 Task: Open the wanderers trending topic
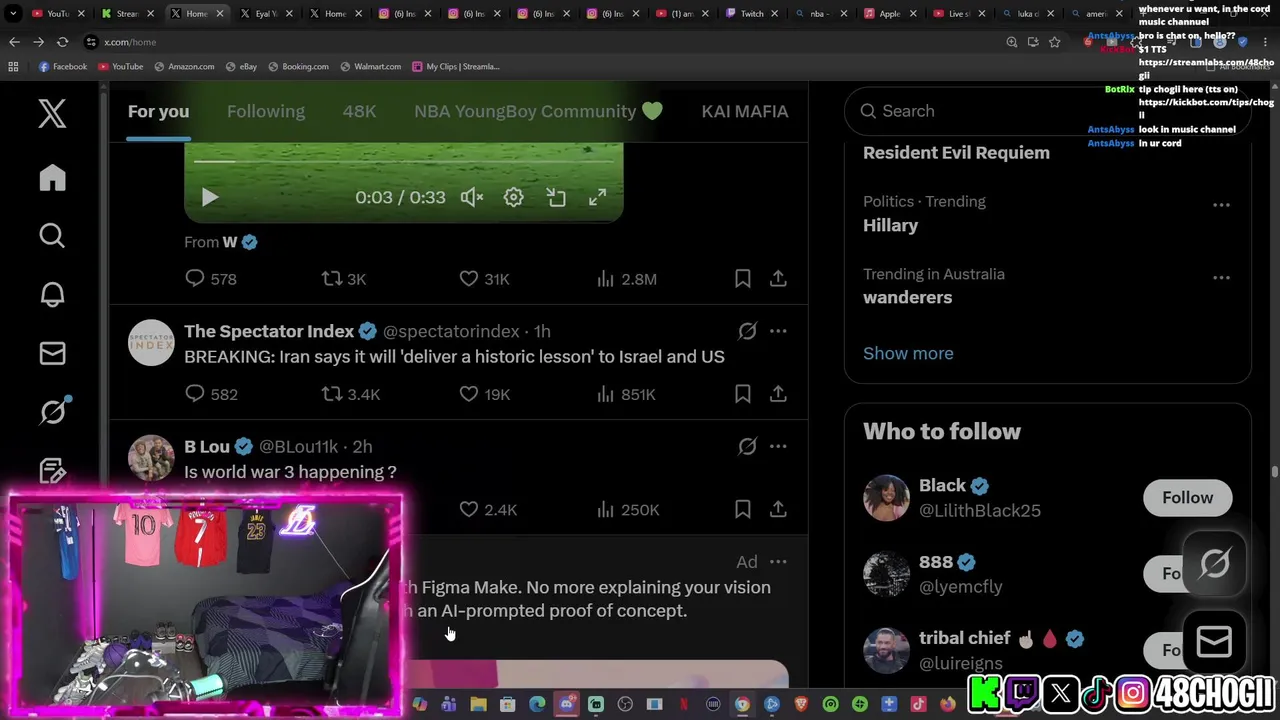click(907, 297)
